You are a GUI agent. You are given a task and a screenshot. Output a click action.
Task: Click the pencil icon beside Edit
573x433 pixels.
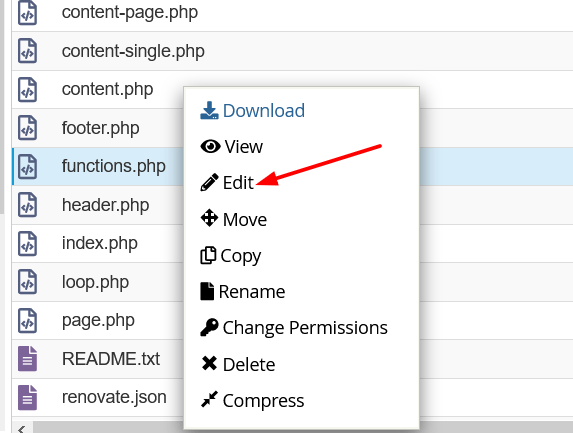[x=209, y=182]
